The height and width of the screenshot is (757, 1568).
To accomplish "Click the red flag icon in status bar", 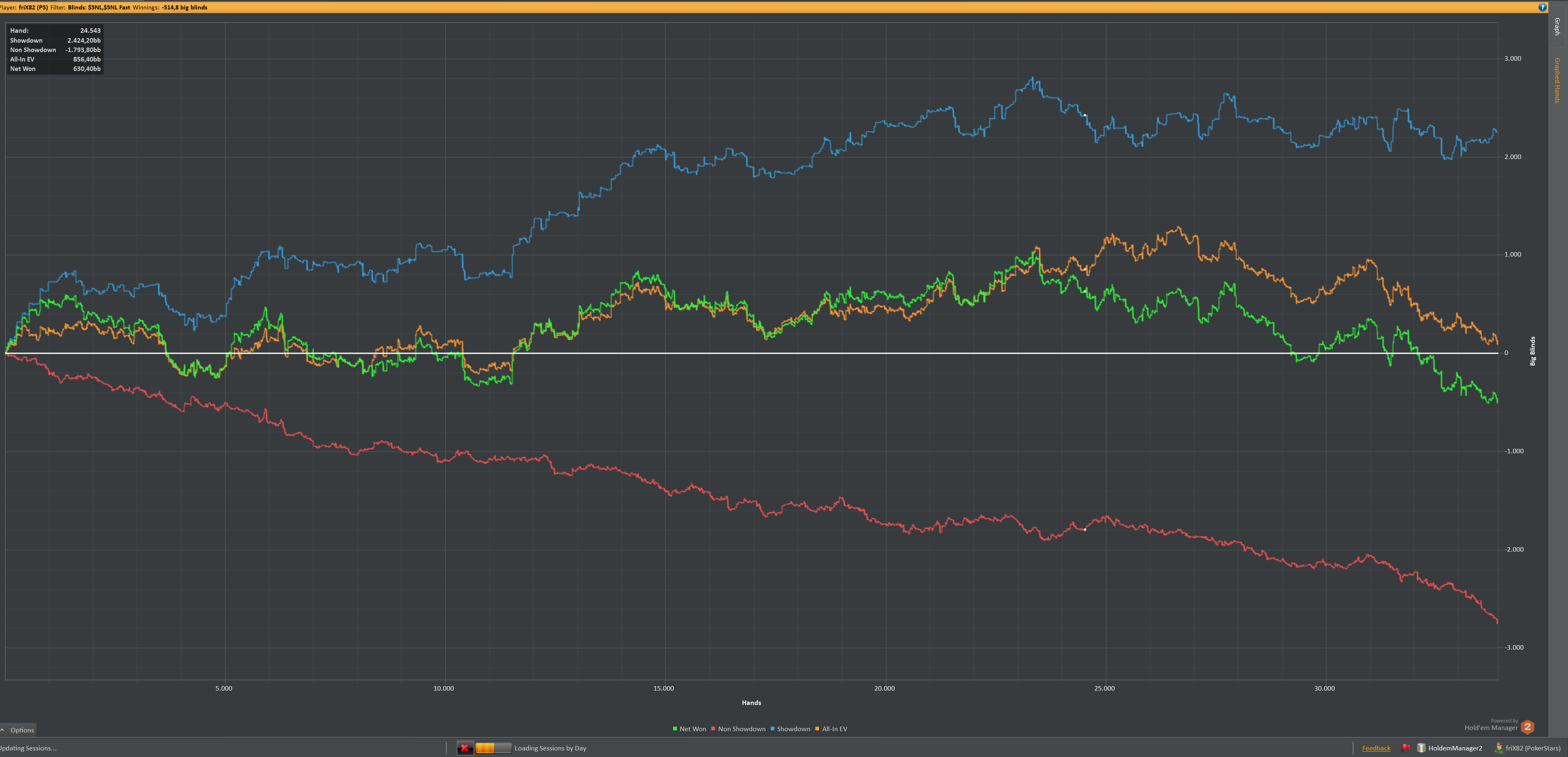I will (1405, 748).
